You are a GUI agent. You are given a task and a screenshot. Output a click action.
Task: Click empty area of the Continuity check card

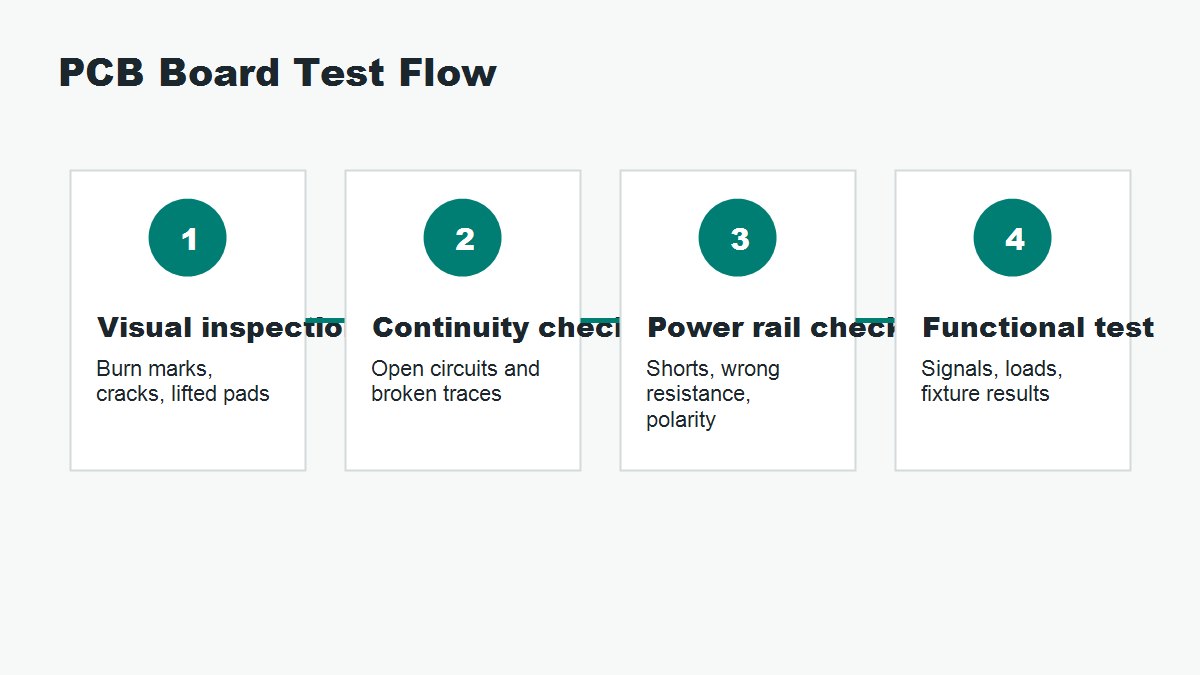tap(462, 440)
